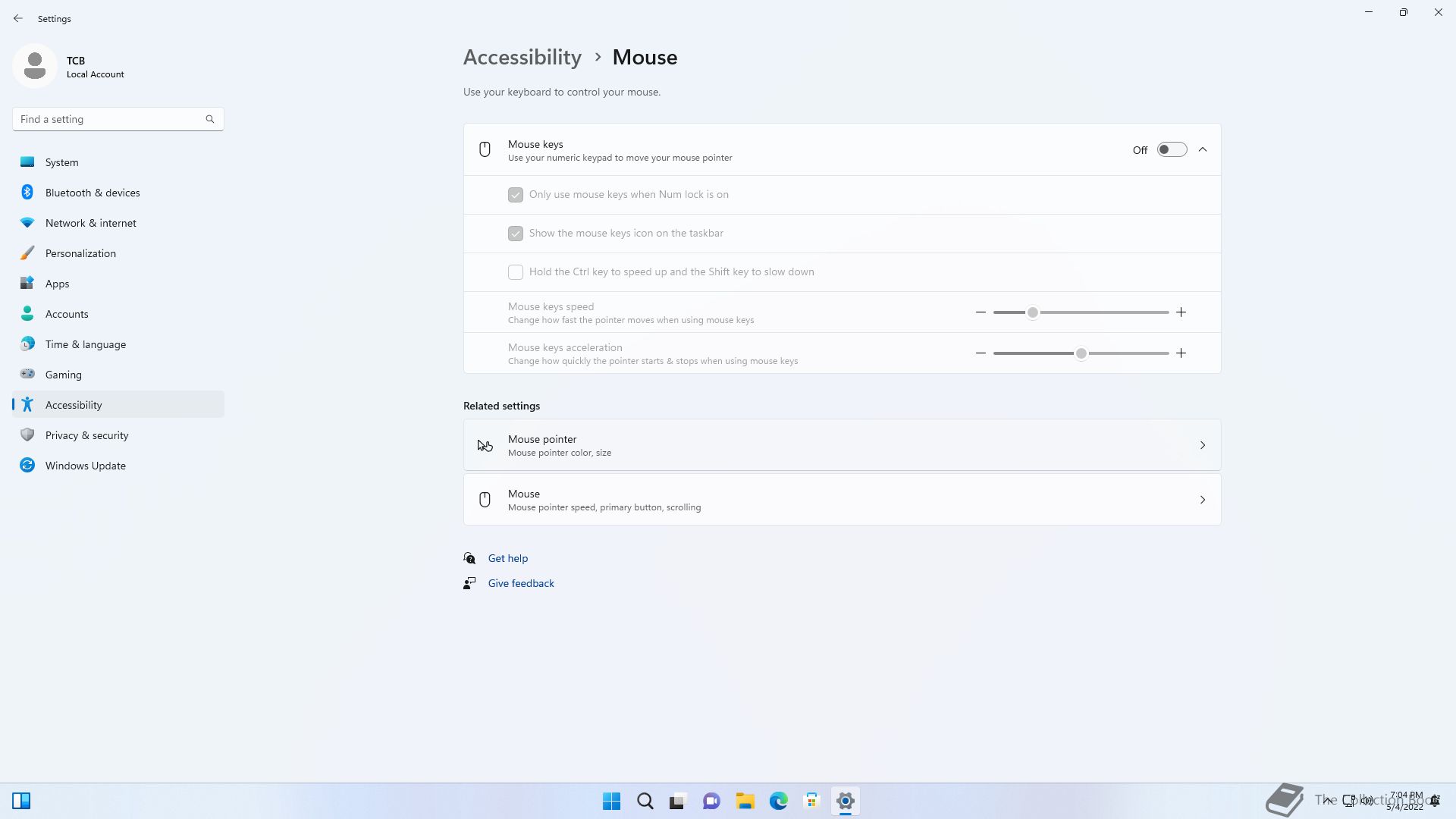This screenshot has width=1456, height=819.
Task: Open Give feedback link
Action: [x=521, y=583]
